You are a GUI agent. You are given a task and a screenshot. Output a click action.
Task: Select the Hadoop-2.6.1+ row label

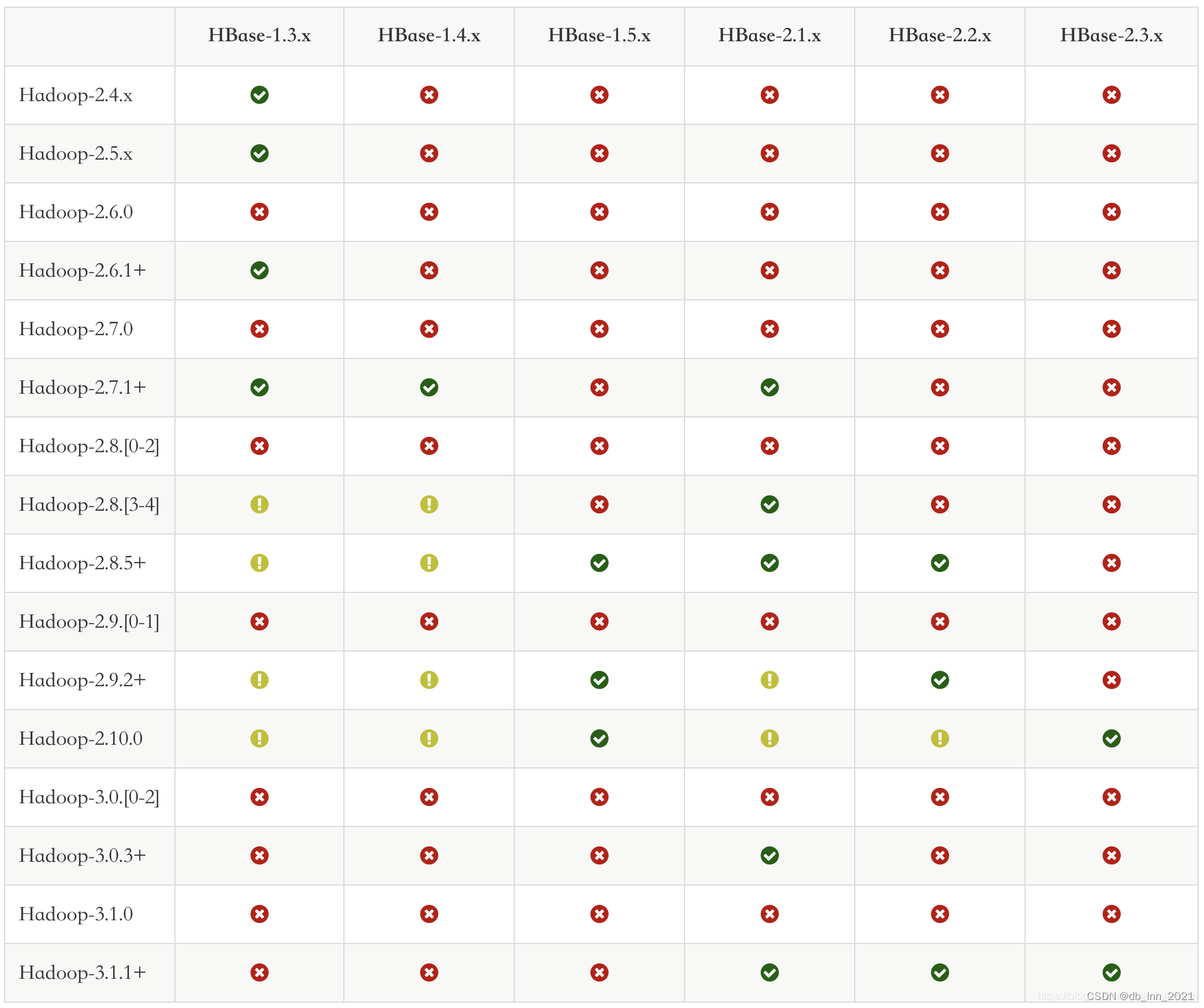pos(82,271)
